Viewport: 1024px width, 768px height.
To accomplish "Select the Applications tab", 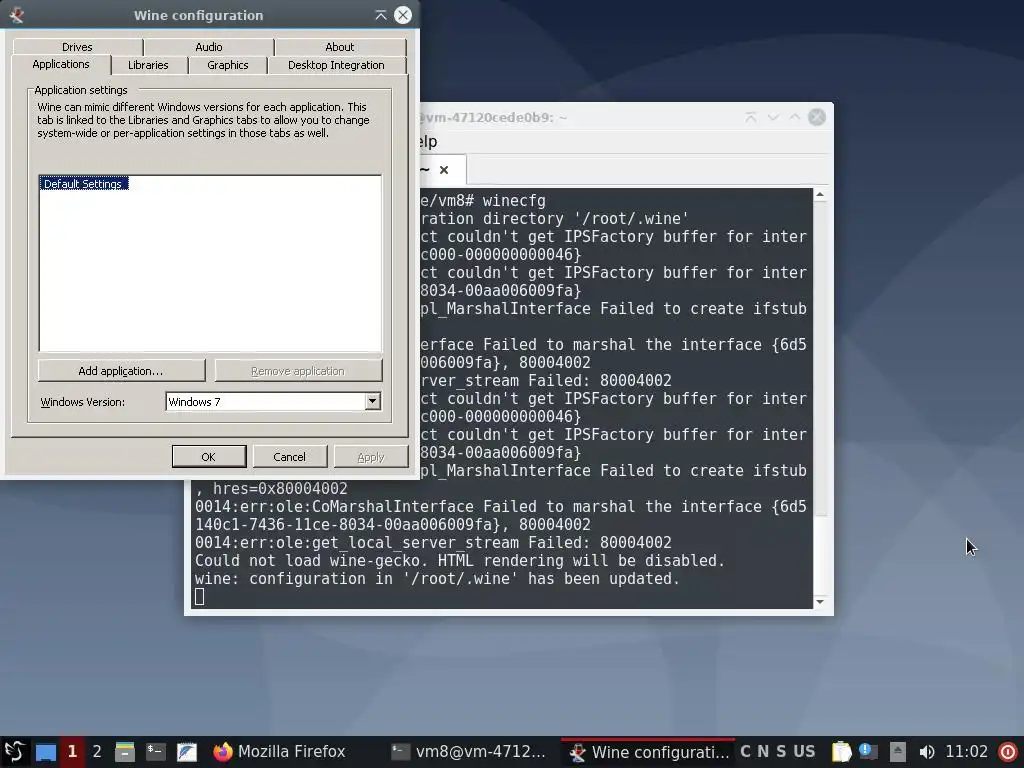I will click(x=61, y=64).
